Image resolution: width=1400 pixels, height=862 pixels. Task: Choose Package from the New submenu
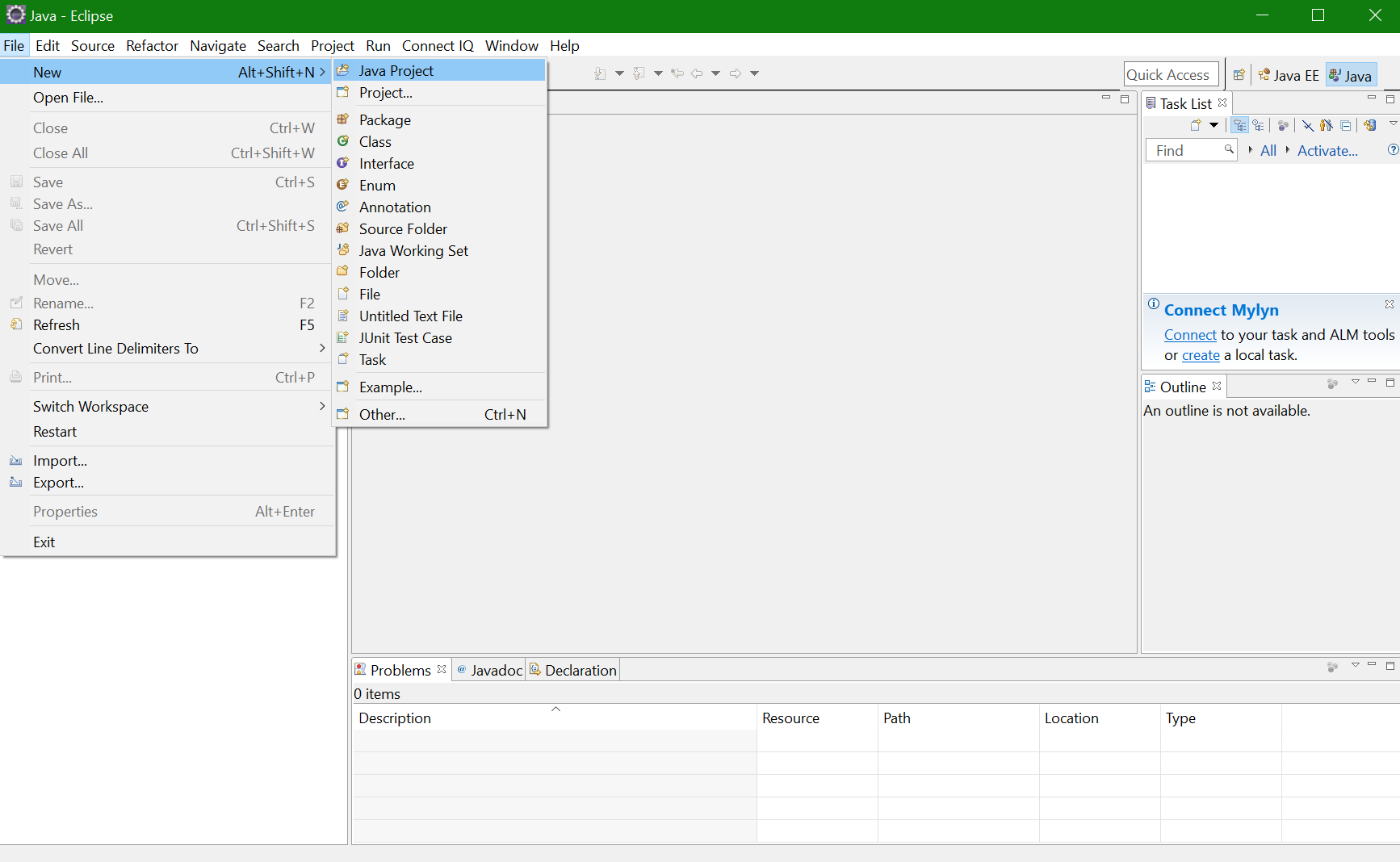(x=440, y=119)
